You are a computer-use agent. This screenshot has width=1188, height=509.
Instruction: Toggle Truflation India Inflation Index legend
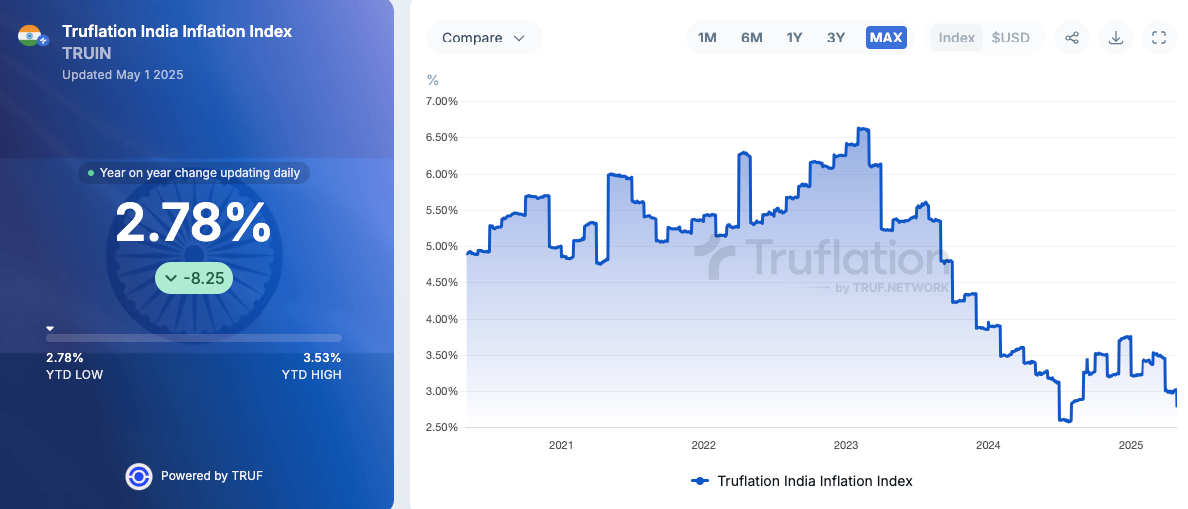coord(802,481)
